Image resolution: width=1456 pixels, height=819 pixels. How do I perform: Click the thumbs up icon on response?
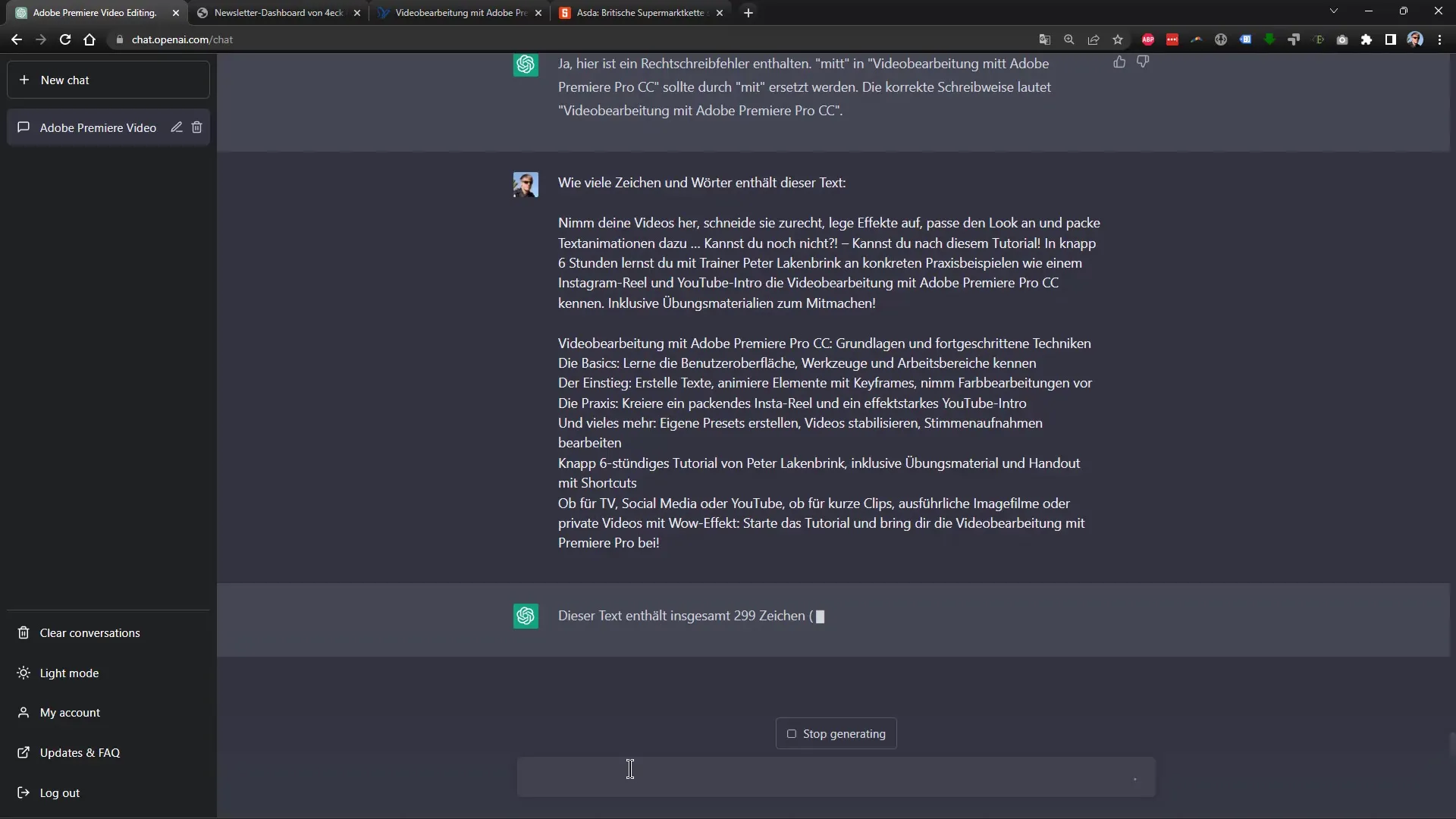click(1120, 62)
